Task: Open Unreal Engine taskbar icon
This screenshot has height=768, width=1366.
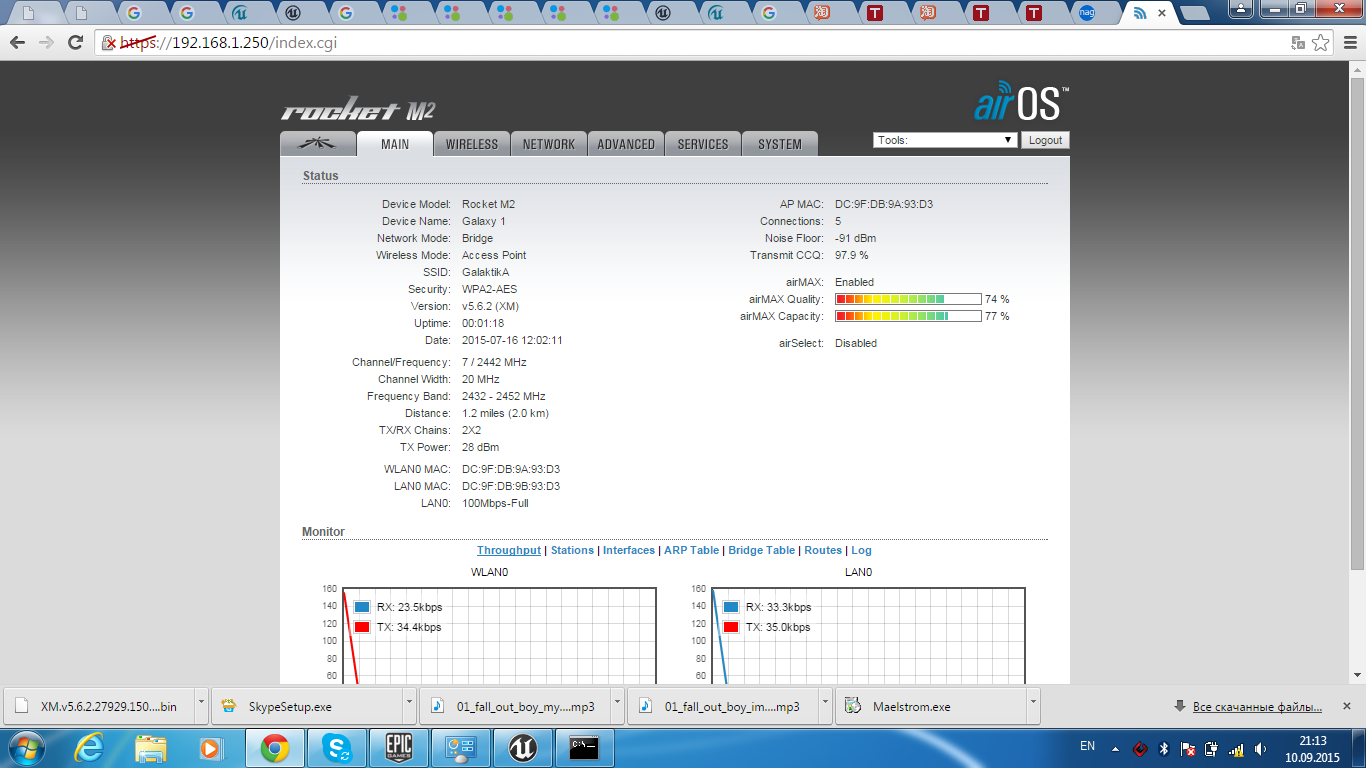Action: pyautogui.click(x=522, y=747)
